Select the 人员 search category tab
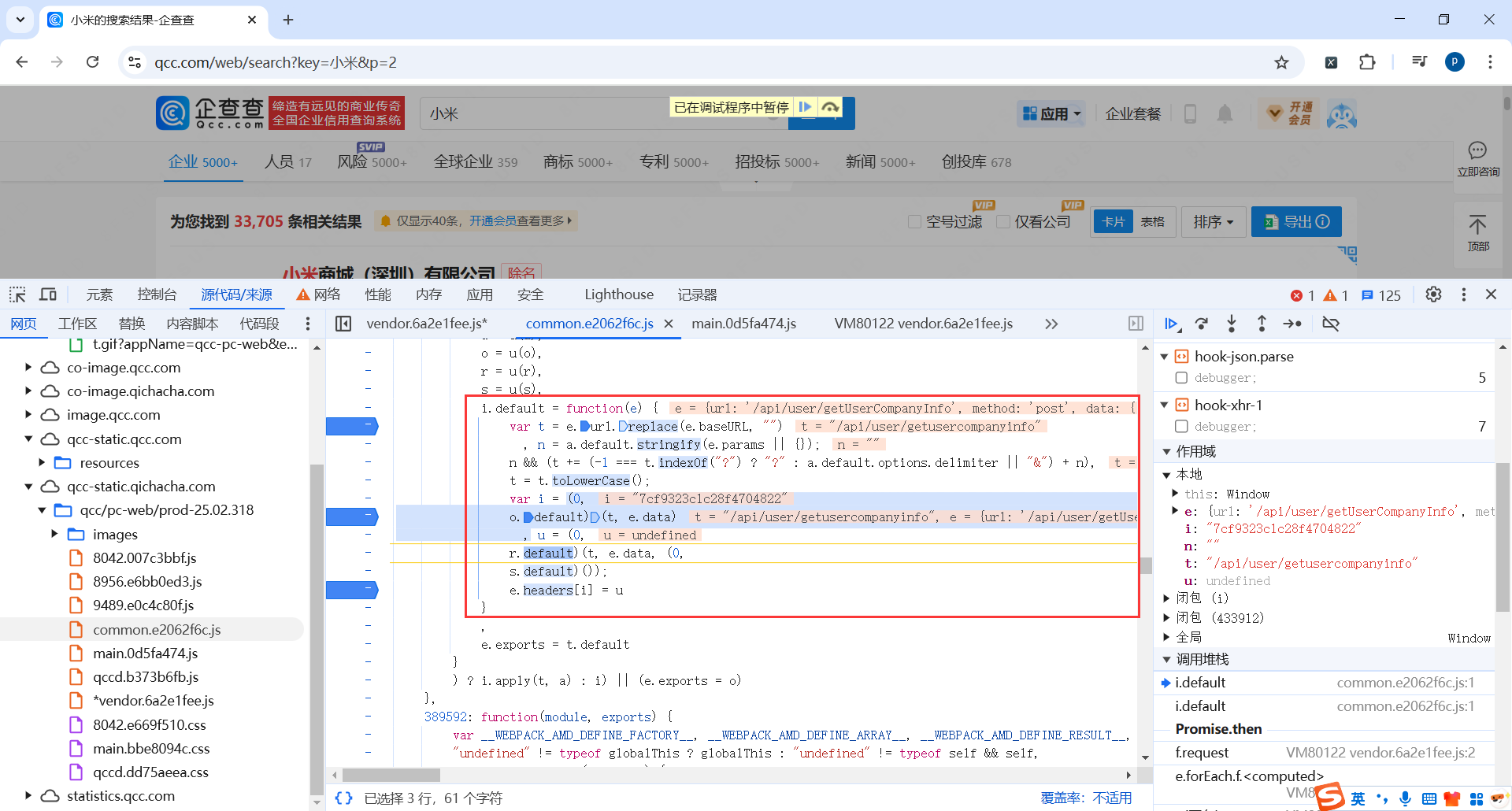1512x811 pixels. [x=287, y=161]
